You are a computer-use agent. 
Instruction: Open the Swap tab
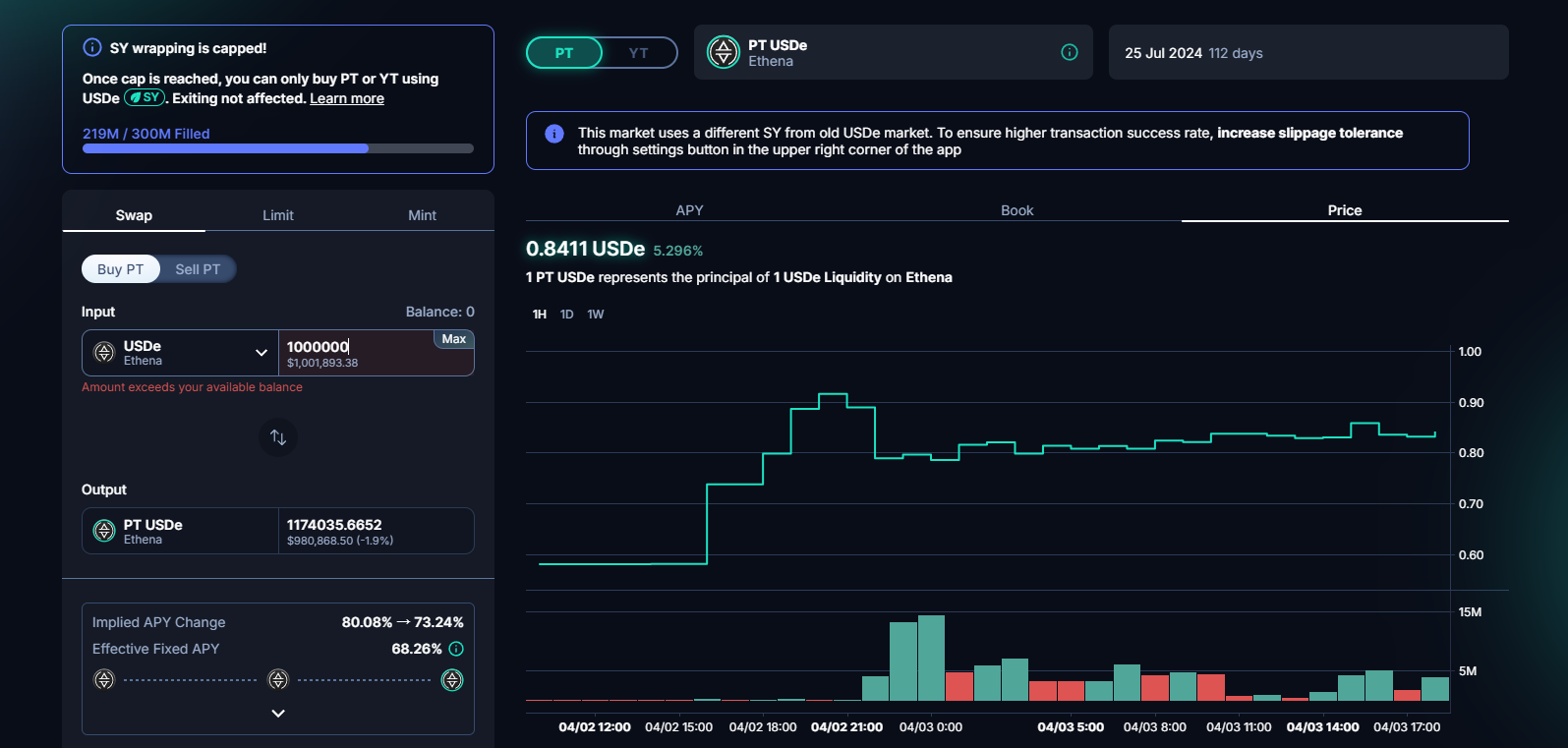134,215
